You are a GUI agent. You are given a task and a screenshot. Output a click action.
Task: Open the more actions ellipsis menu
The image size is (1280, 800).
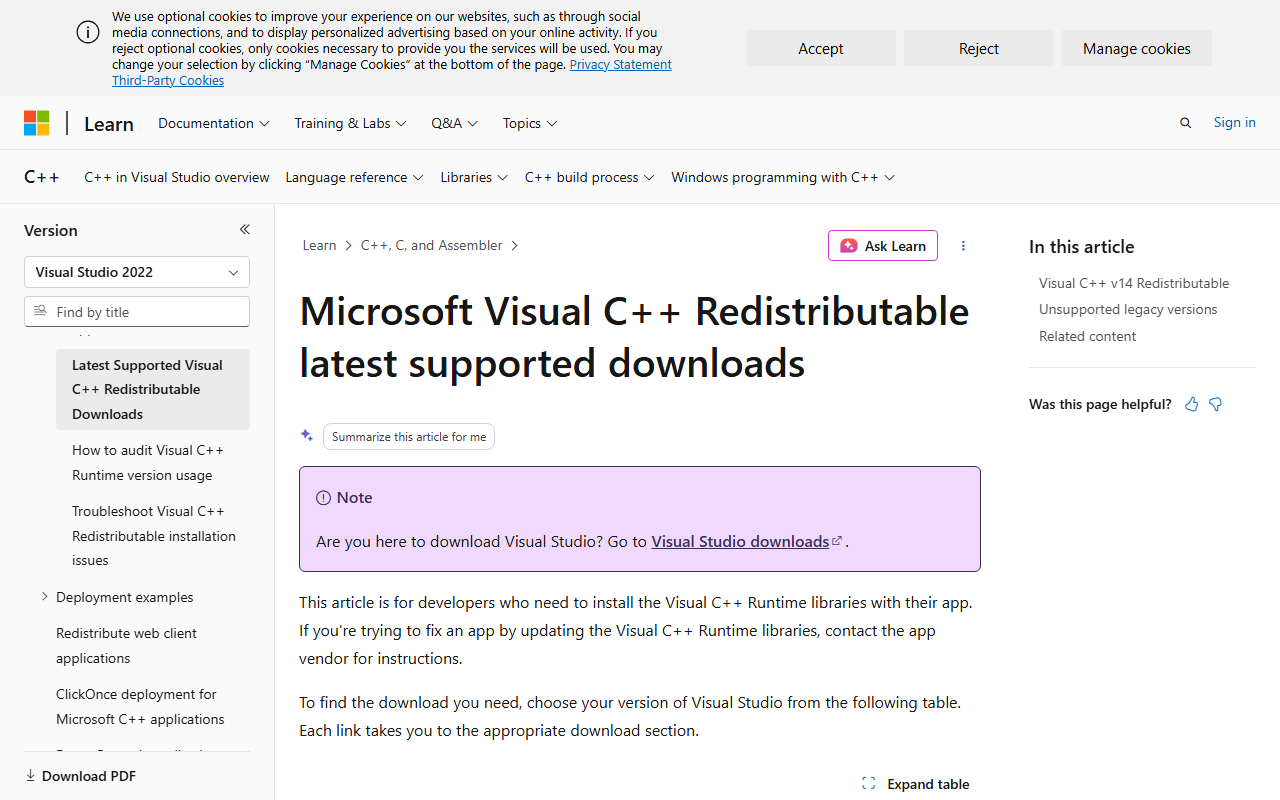click(963, 246)
